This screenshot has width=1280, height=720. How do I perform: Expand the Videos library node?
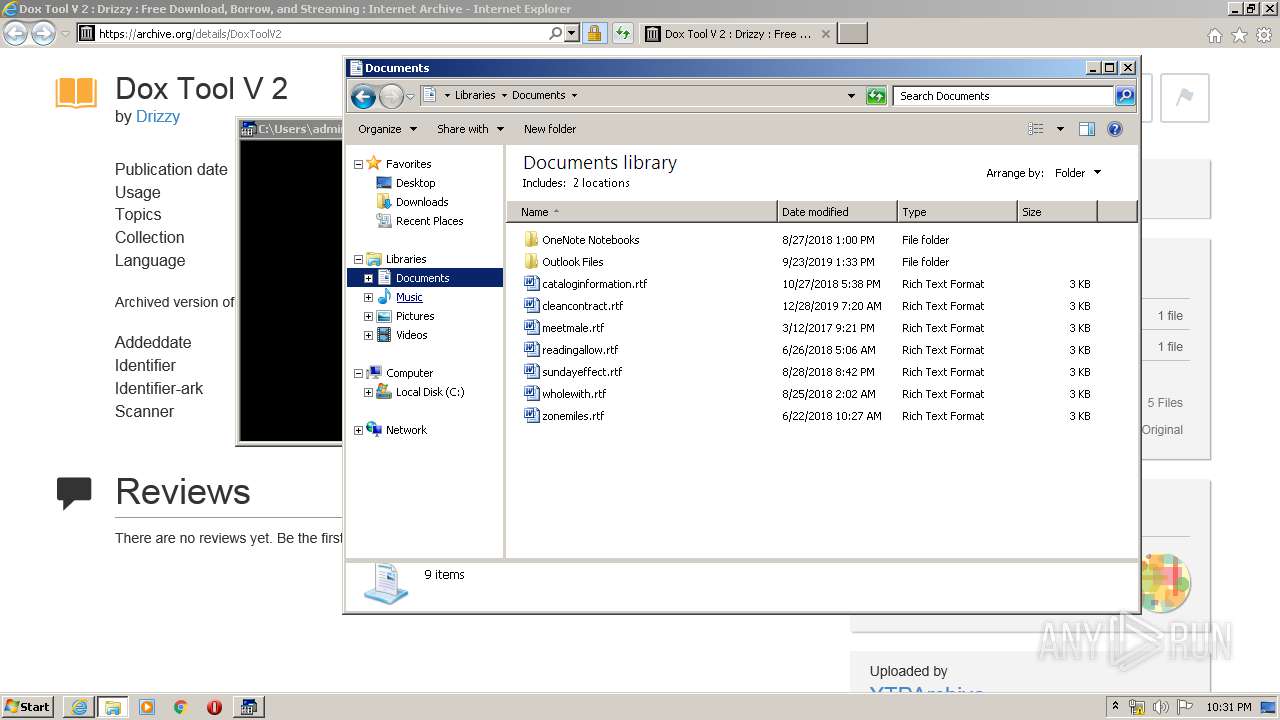[369, 335]
